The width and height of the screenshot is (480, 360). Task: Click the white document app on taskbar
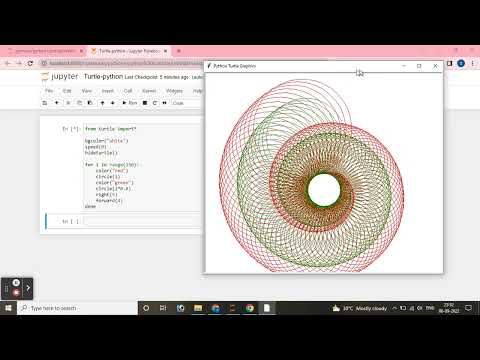[267, 308]
